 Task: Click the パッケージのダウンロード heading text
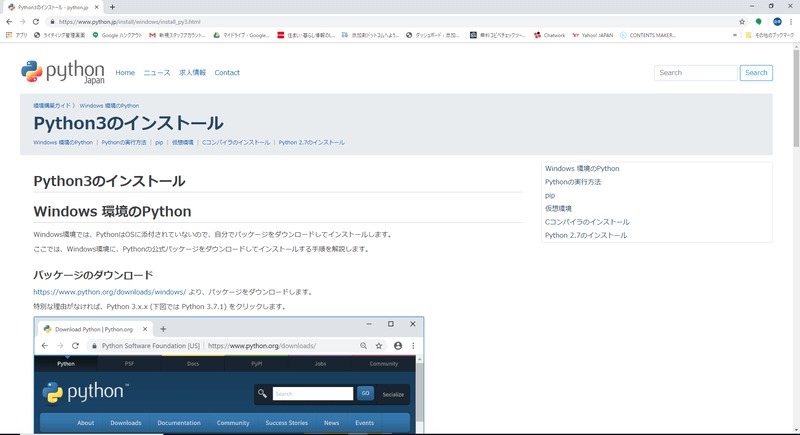click(x=93, y=275)
